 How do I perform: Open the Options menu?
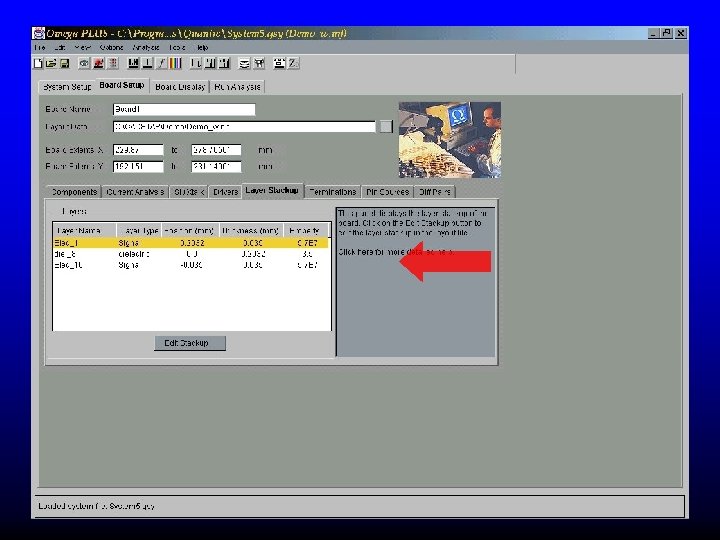pyautogui.click(x=111, y=47)
